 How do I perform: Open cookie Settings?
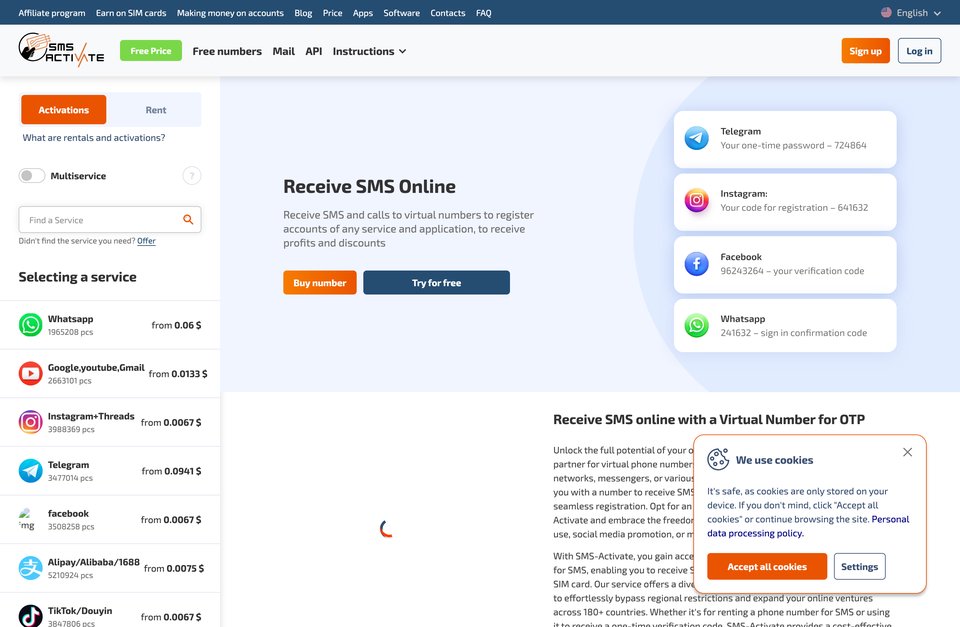click(859, 566)
